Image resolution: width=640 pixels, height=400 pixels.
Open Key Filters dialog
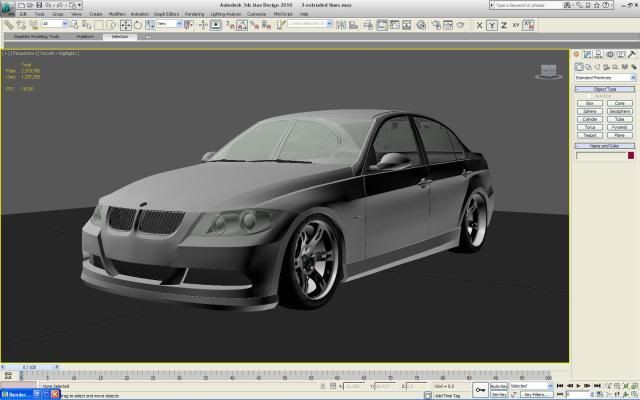pos(536,395)
